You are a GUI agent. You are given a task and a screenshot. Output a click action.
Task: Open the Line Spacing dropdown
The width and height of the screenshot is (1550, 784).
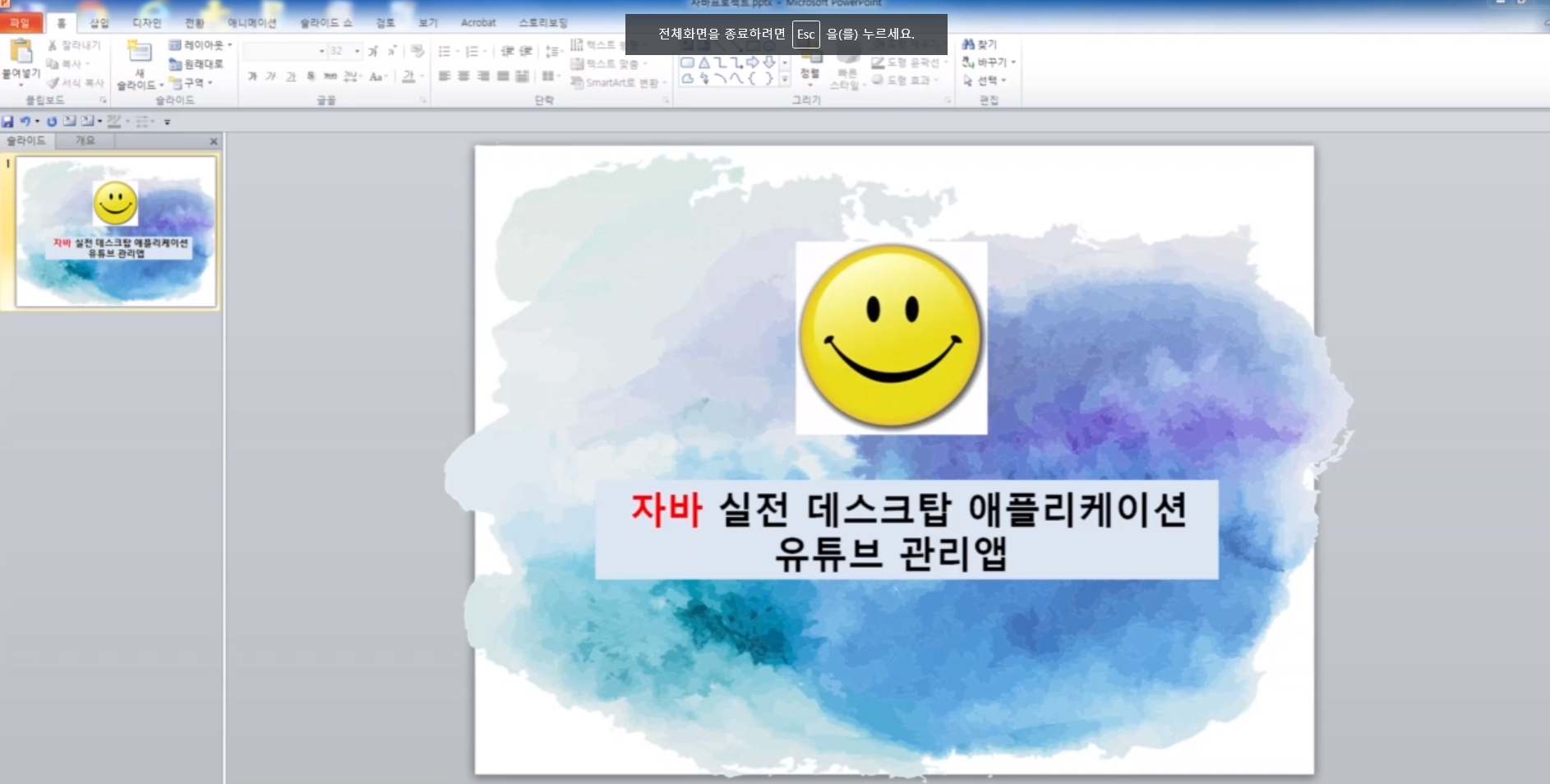click(x=553, y=51)
